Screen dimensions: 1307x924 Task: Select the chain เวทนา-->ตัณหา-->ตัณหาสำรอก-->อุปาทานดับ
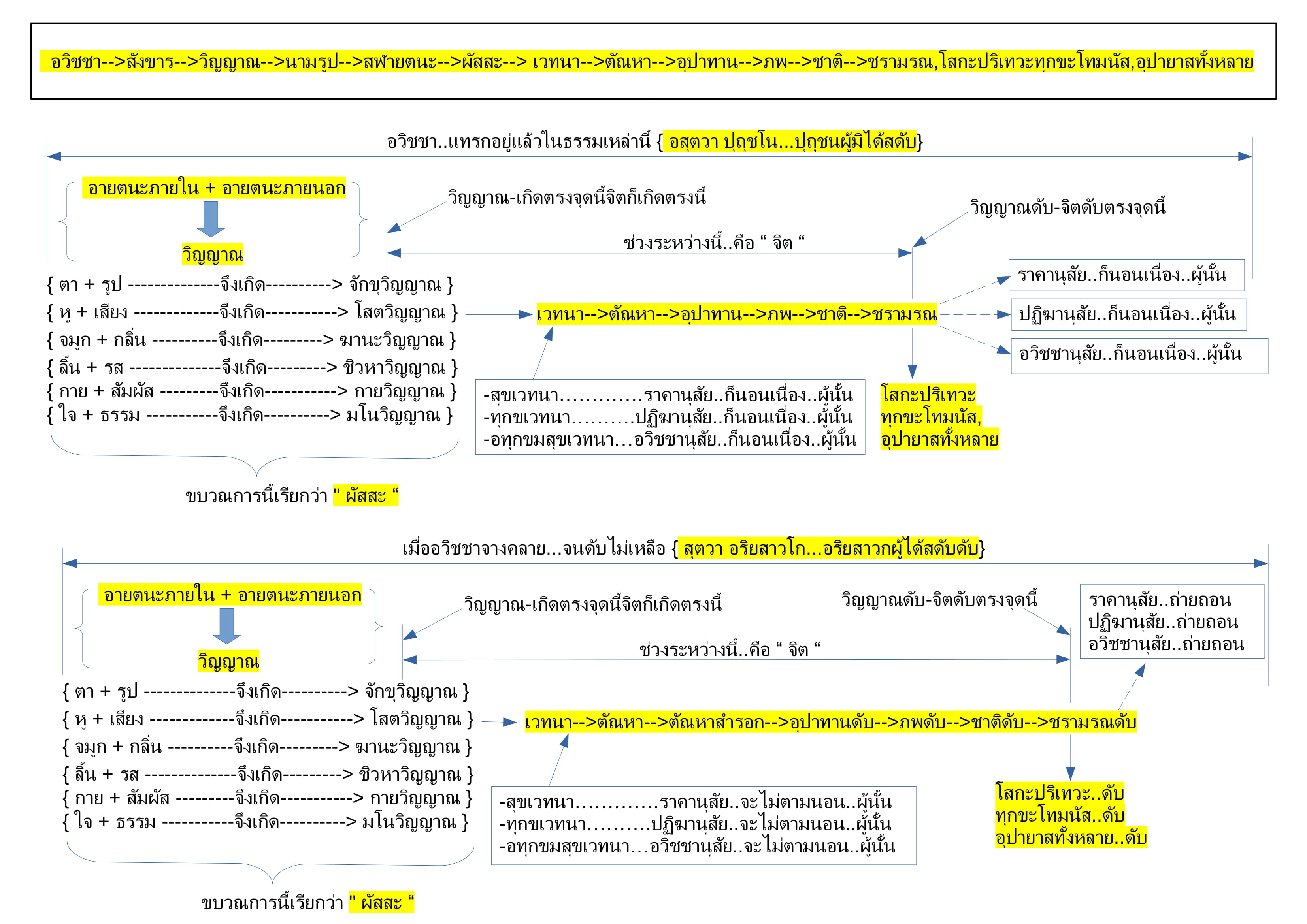coord(830,721)
